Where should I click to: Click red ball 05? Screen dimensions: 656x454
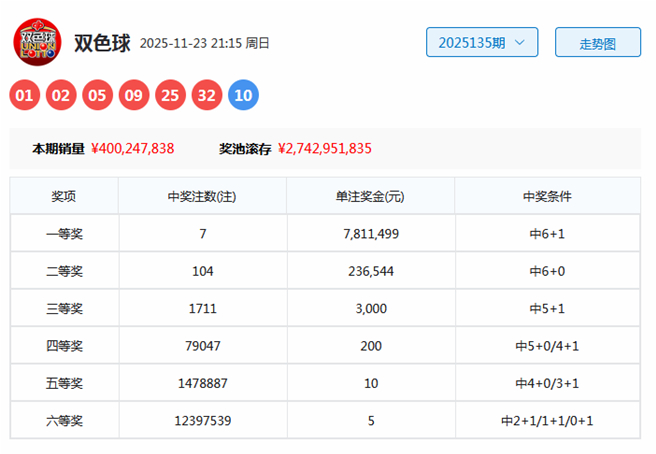tap(97, 95)
